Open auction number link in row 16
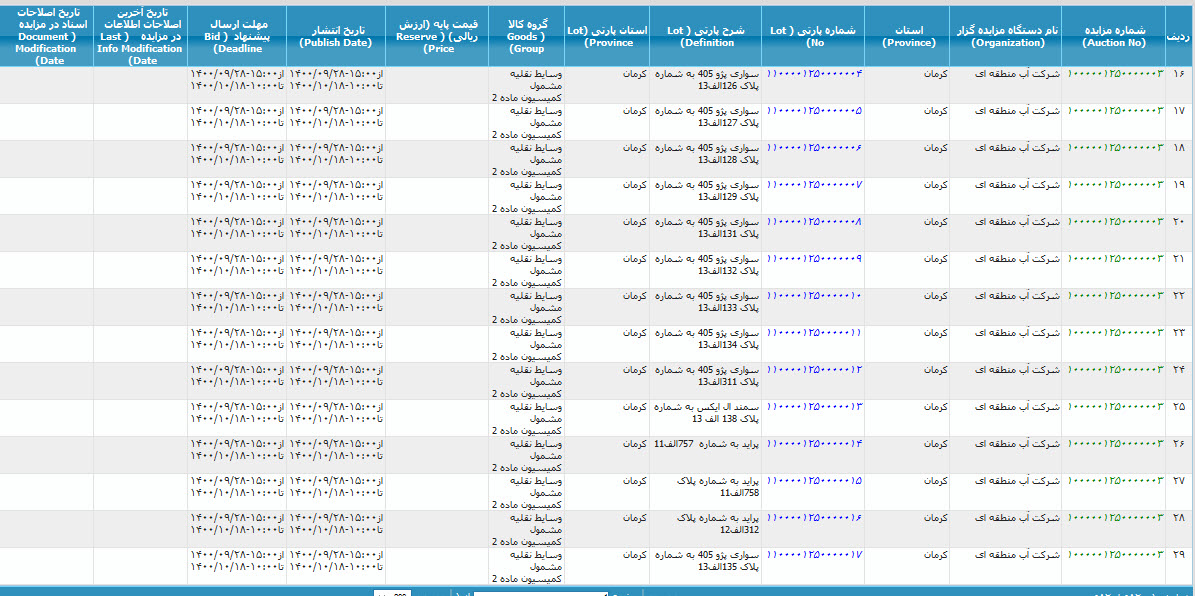This screenshot has width=1195, height=596. (1115, 74)
